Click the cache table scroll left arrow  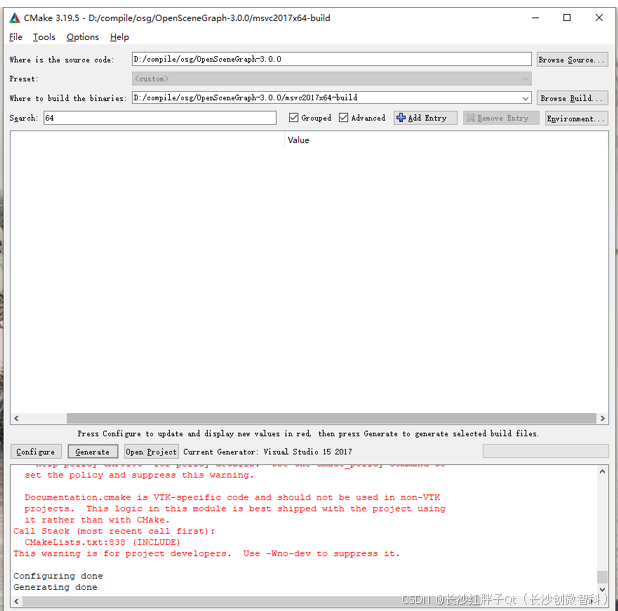[x=16, y=418]
